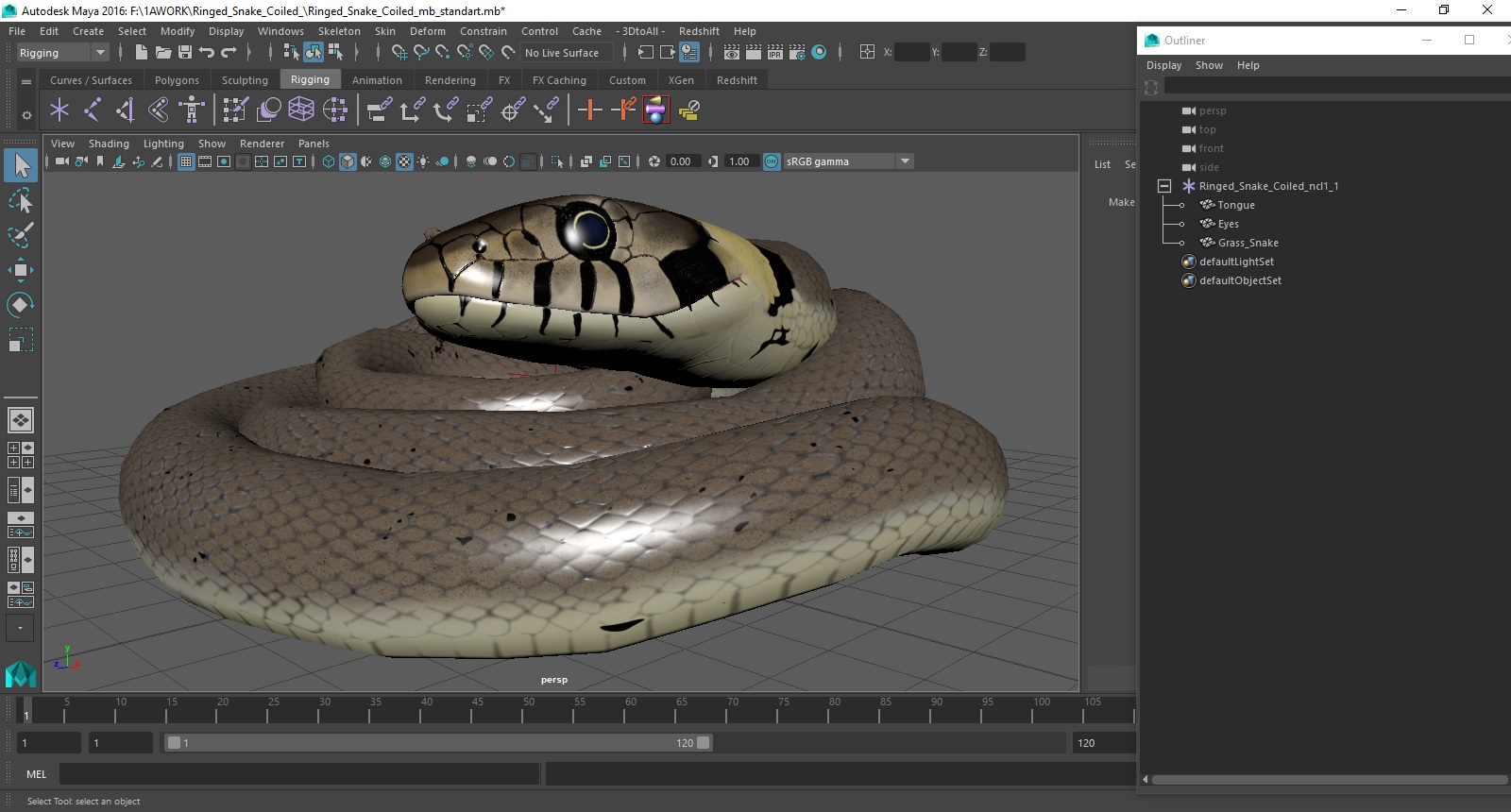Click the Render Current Frame clapper icon
Viewport: 1511px width, 812px height.
click(x=753, y=53)
